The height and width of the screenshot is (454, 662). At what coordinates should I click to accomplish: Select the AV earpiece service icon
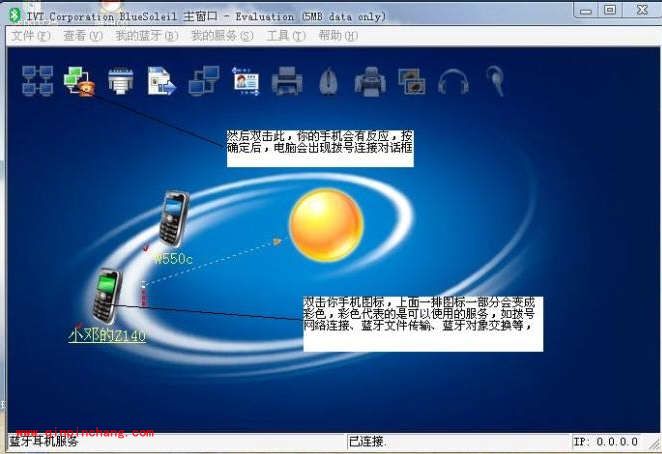(x=494, y=79)
